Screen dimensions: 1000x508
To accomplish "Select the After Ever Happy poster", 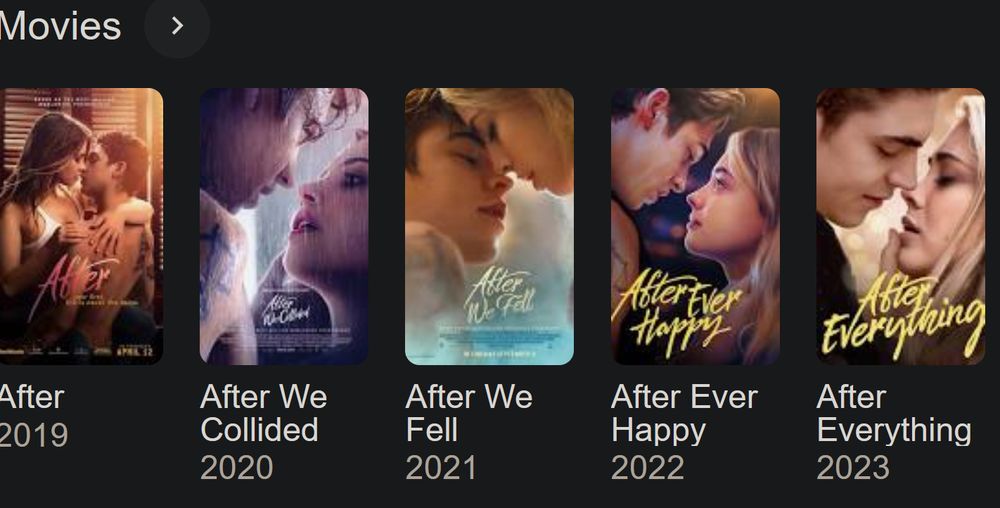I will (x=695, y=226).
